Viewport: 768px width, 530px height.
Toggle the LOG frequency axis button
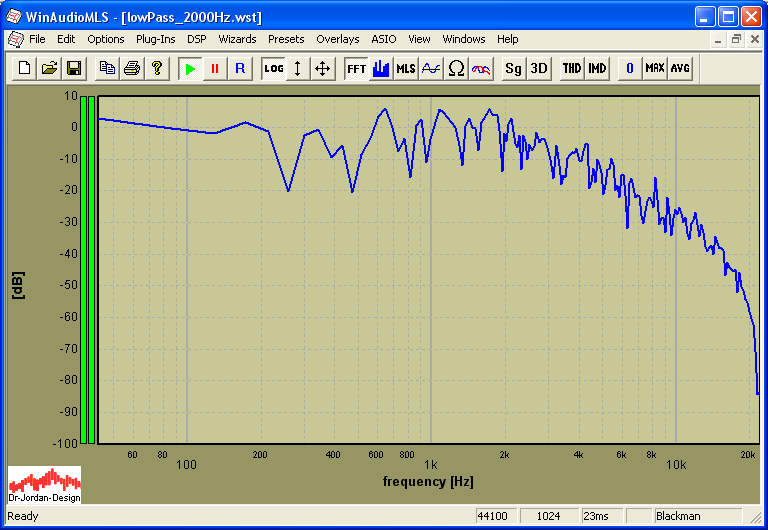pos(274,68)
